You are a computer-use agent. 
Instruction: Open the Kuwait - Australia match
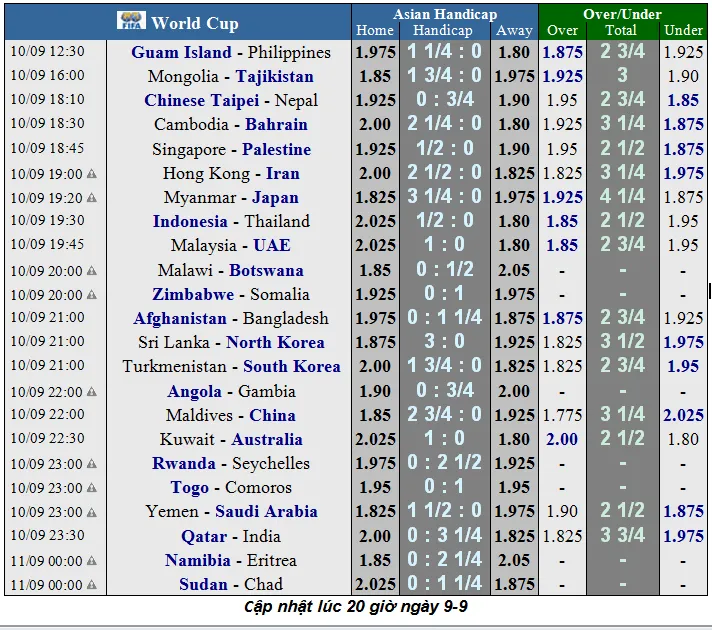(x=231, y=439)
